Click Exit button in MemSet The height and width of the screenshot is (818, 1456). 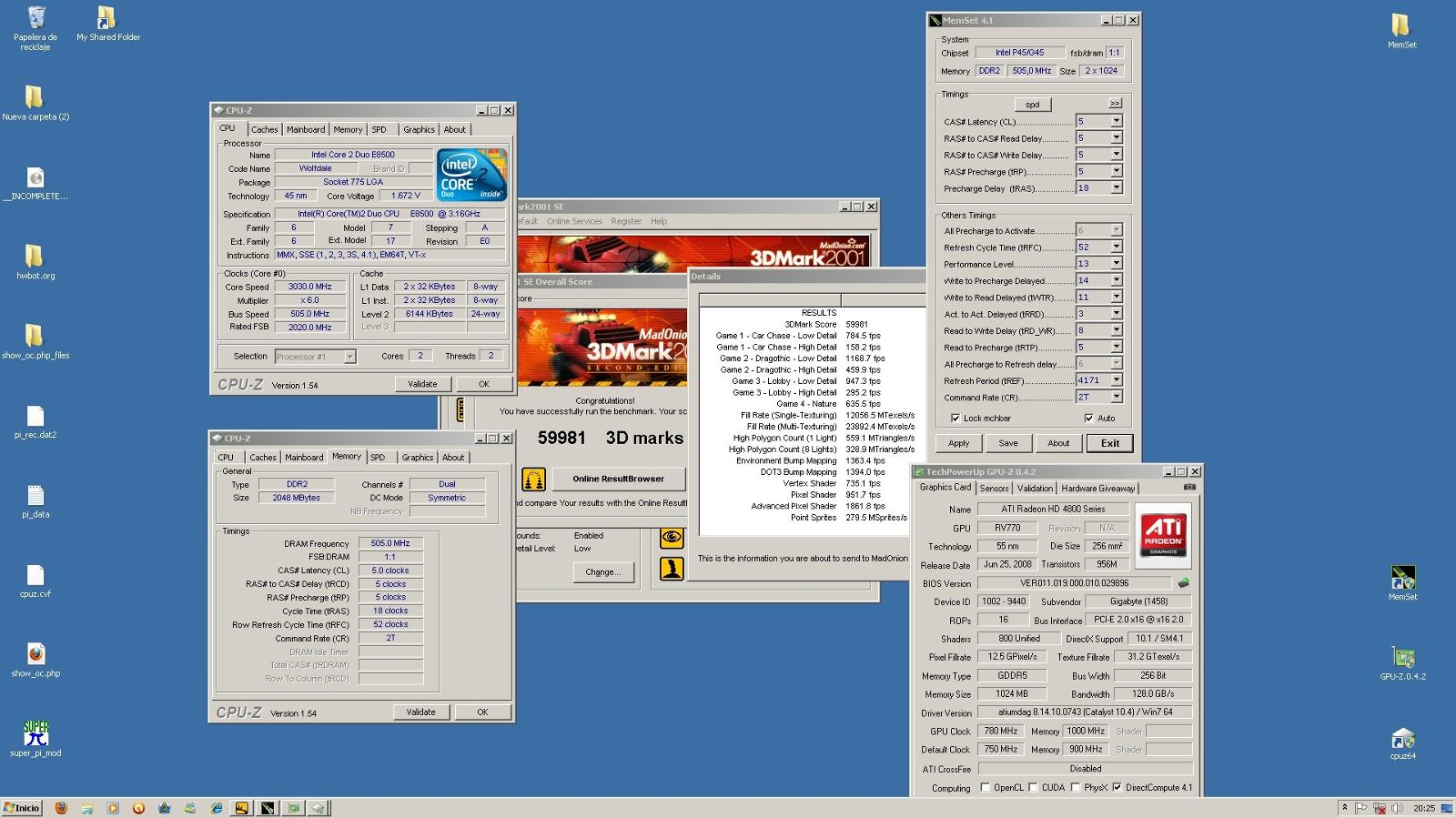[x=1110, y=443]
